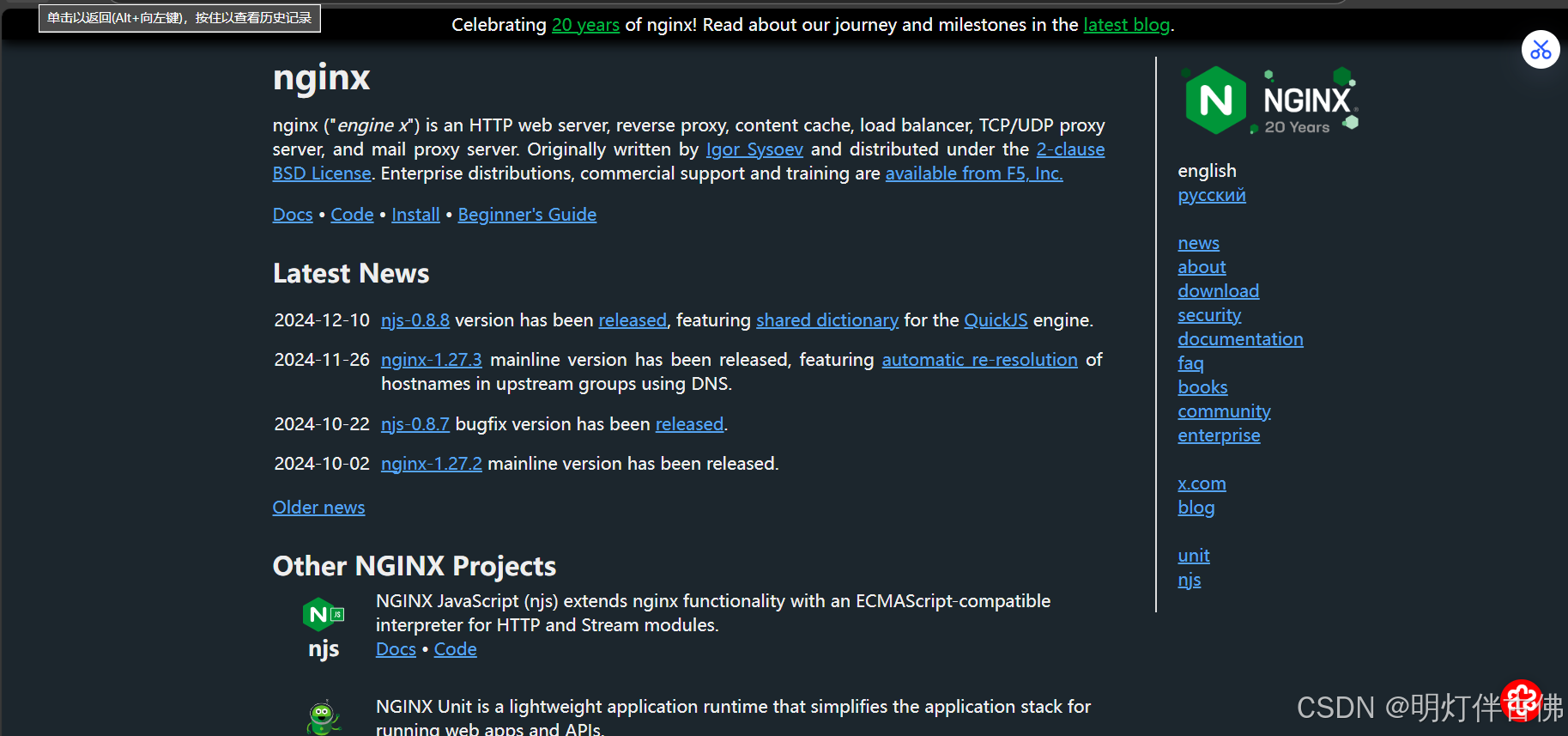Follow 'available from F5, Inc.' link
Screen dimensions: 1568x736
pos(974,173)
